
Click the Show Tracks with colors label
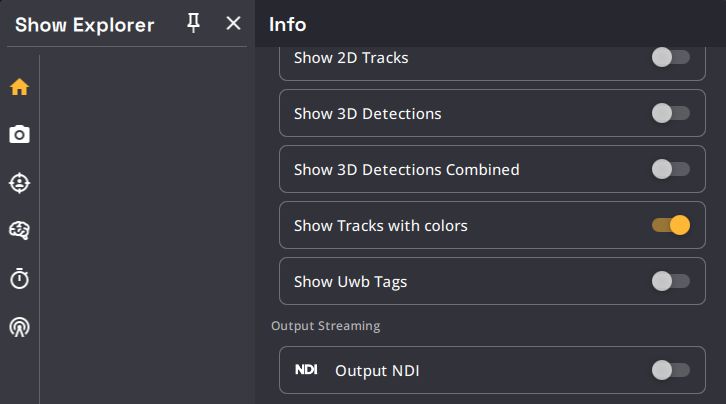click(380, 226)
